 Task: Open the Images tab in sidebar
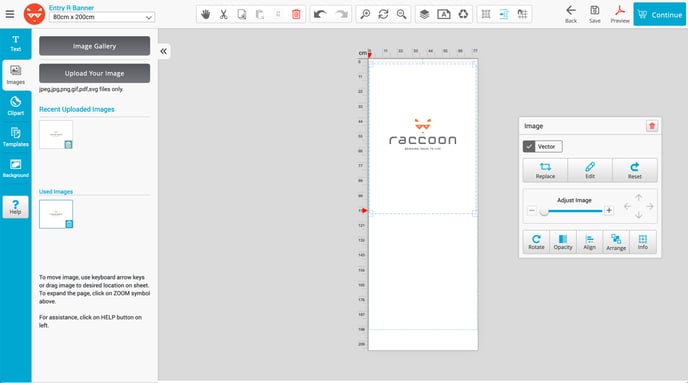15,75
